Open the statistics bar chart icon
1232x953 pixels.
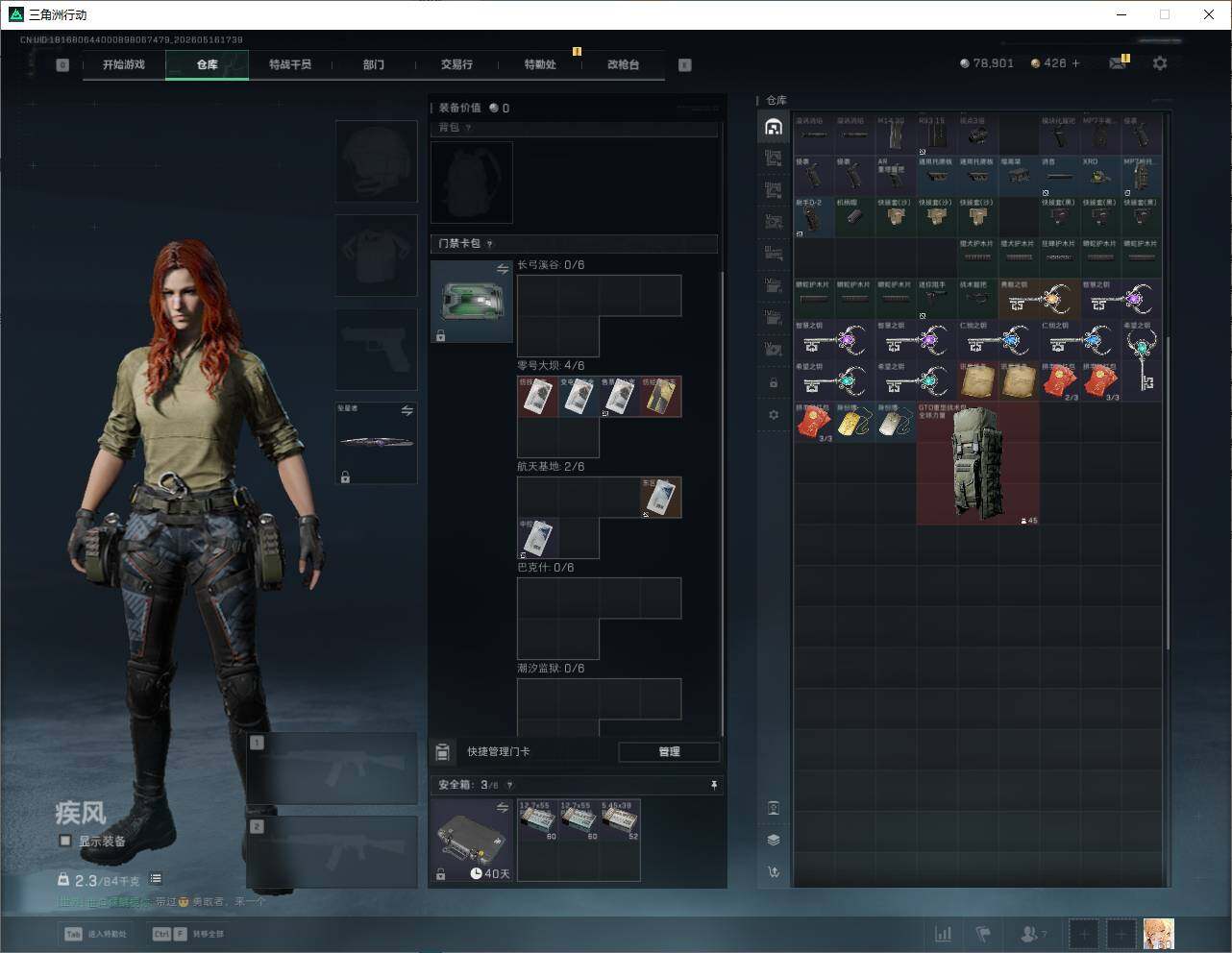click(x=944, y=934)
